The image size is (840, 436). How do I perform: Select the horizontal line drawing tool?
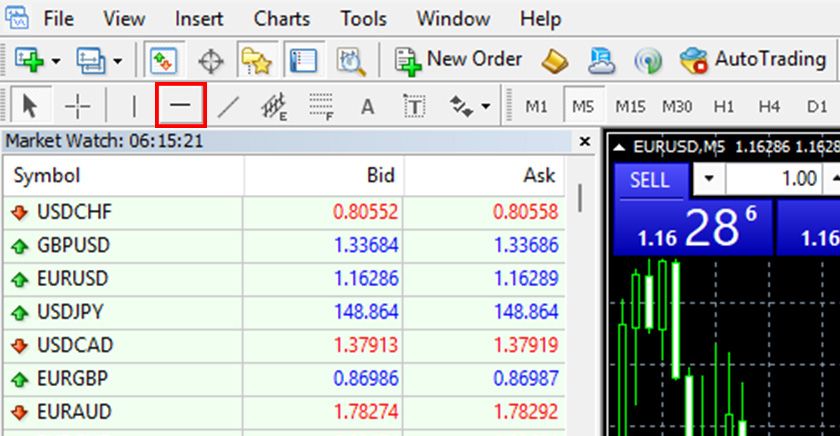coord(181,105)
